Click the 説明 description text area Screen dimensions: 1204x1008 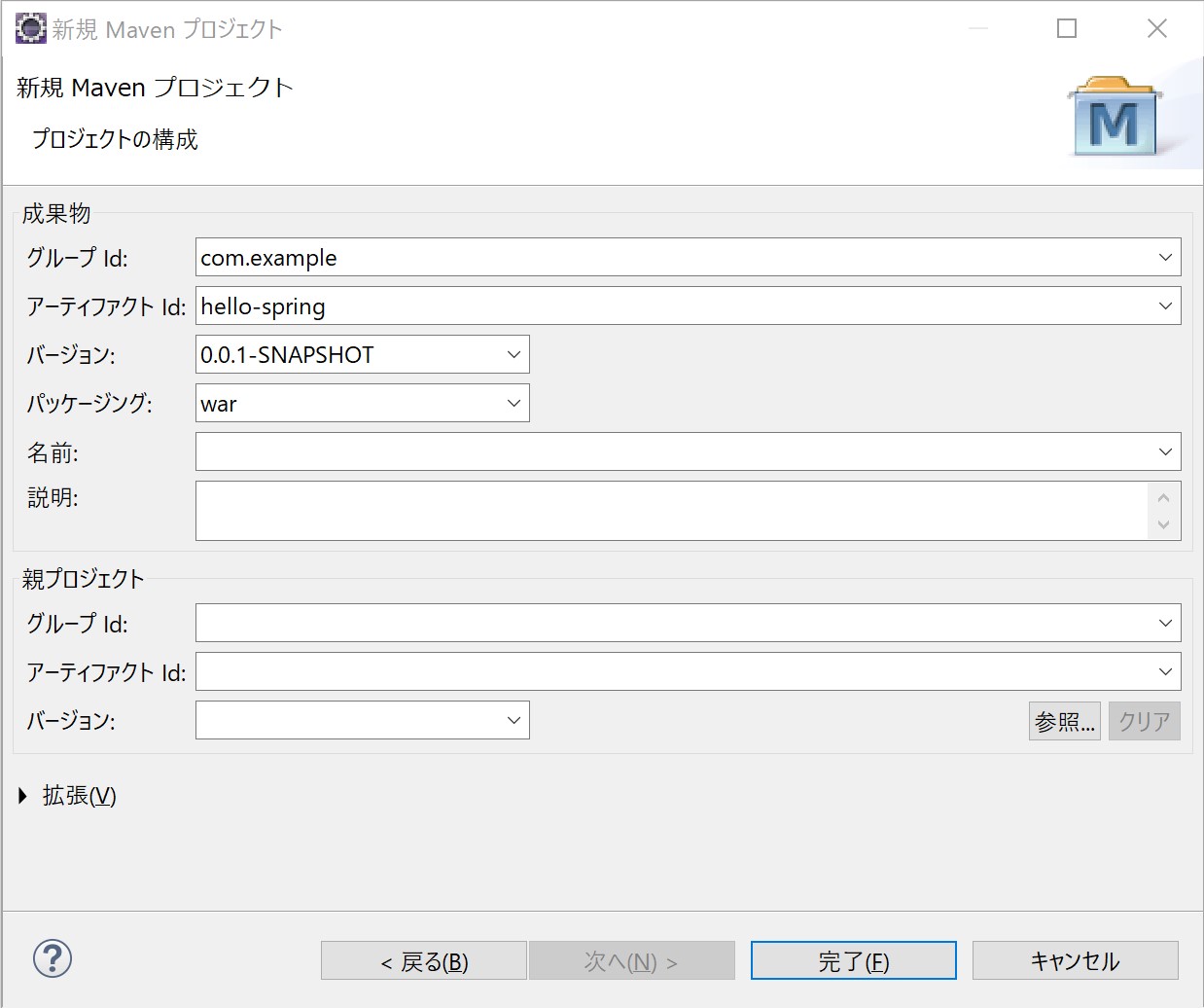pos(671,511)
